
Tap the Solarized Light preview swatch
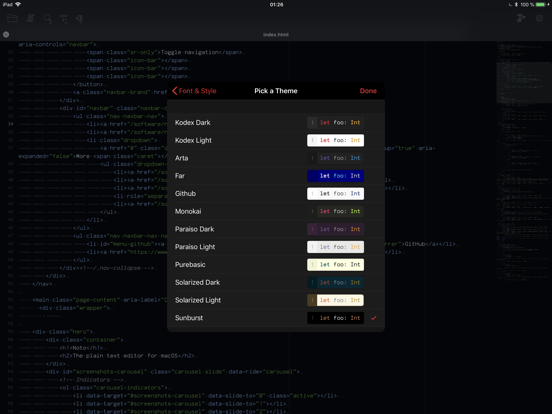(x=335, y=300)
